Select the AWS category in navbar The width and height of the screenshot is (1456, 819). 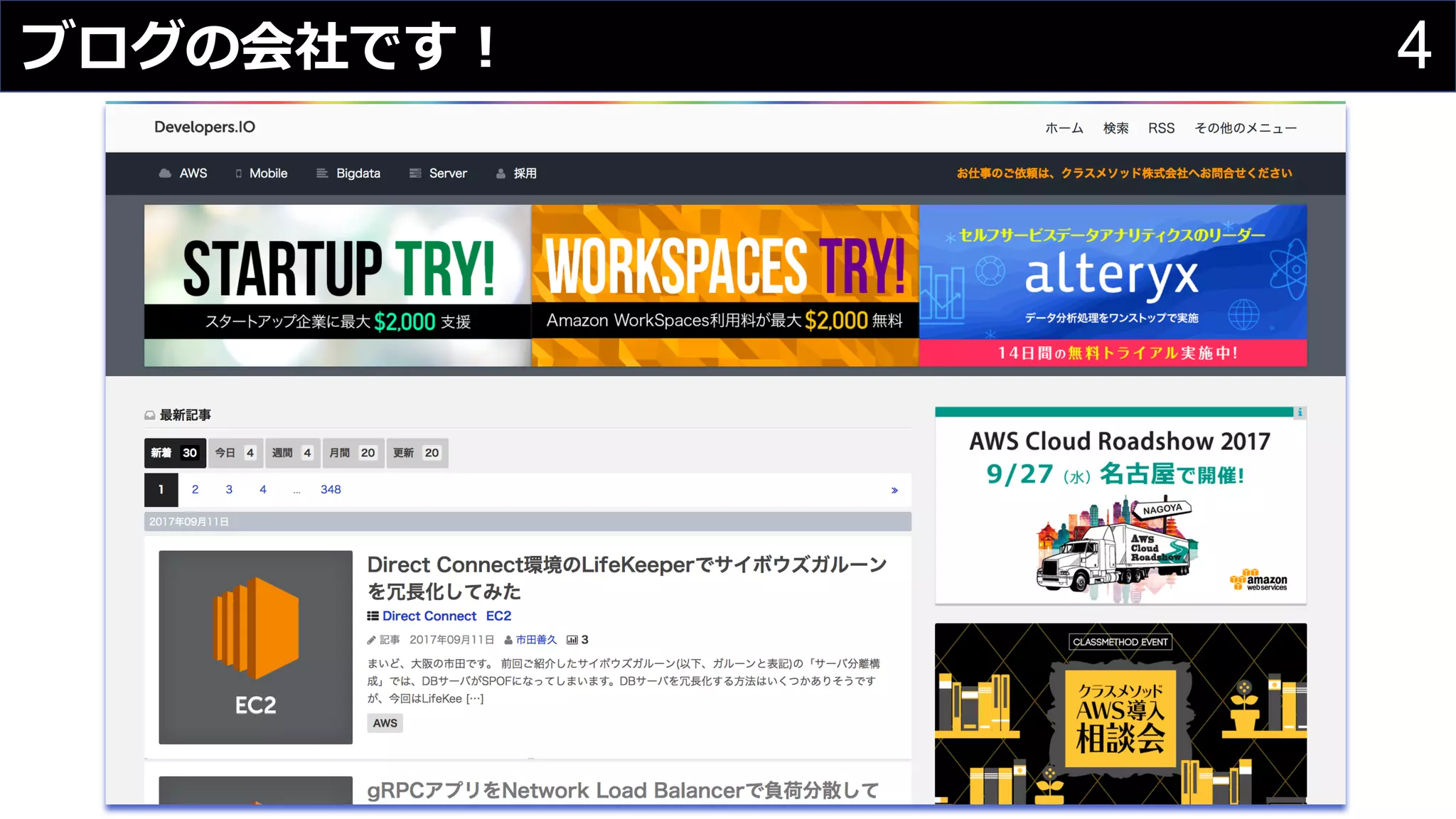click(x=193, y=173)
